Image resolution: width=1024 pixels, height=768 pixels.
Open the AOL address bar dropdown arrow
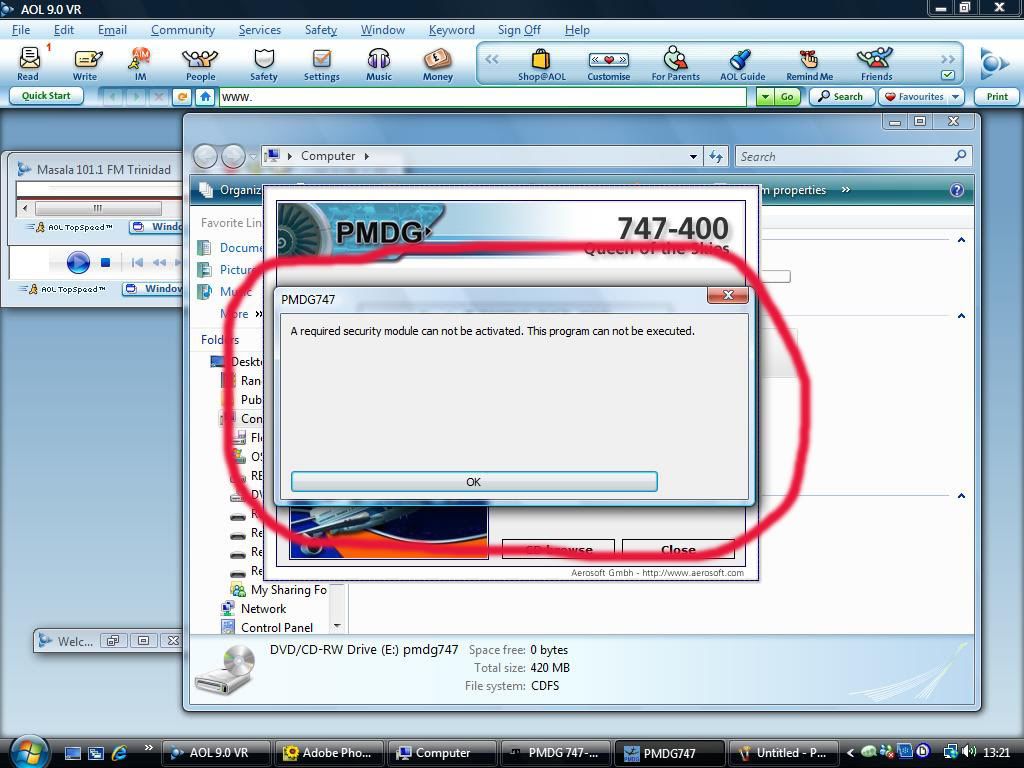764,97
